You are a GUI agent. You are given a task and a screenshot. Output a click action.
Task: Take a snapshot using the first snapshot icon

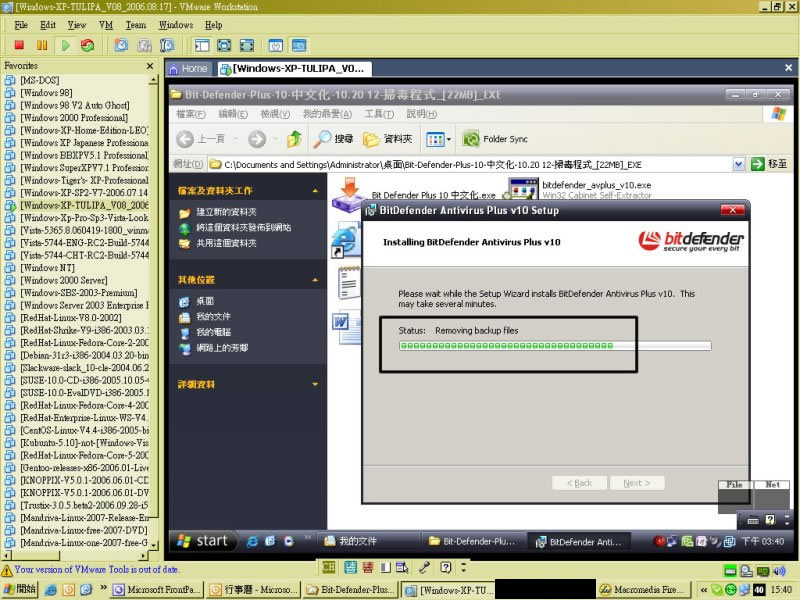click(121, 45)
